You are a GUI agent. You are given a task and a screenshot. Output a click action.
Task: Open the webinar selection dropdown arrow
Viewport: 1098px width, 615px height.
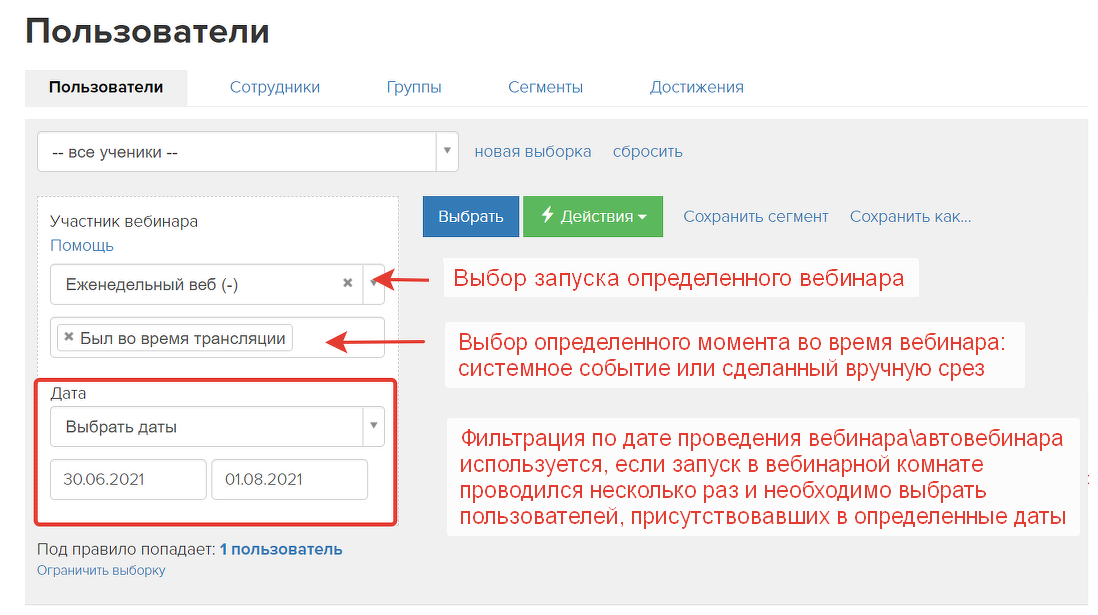pos(374,284)
